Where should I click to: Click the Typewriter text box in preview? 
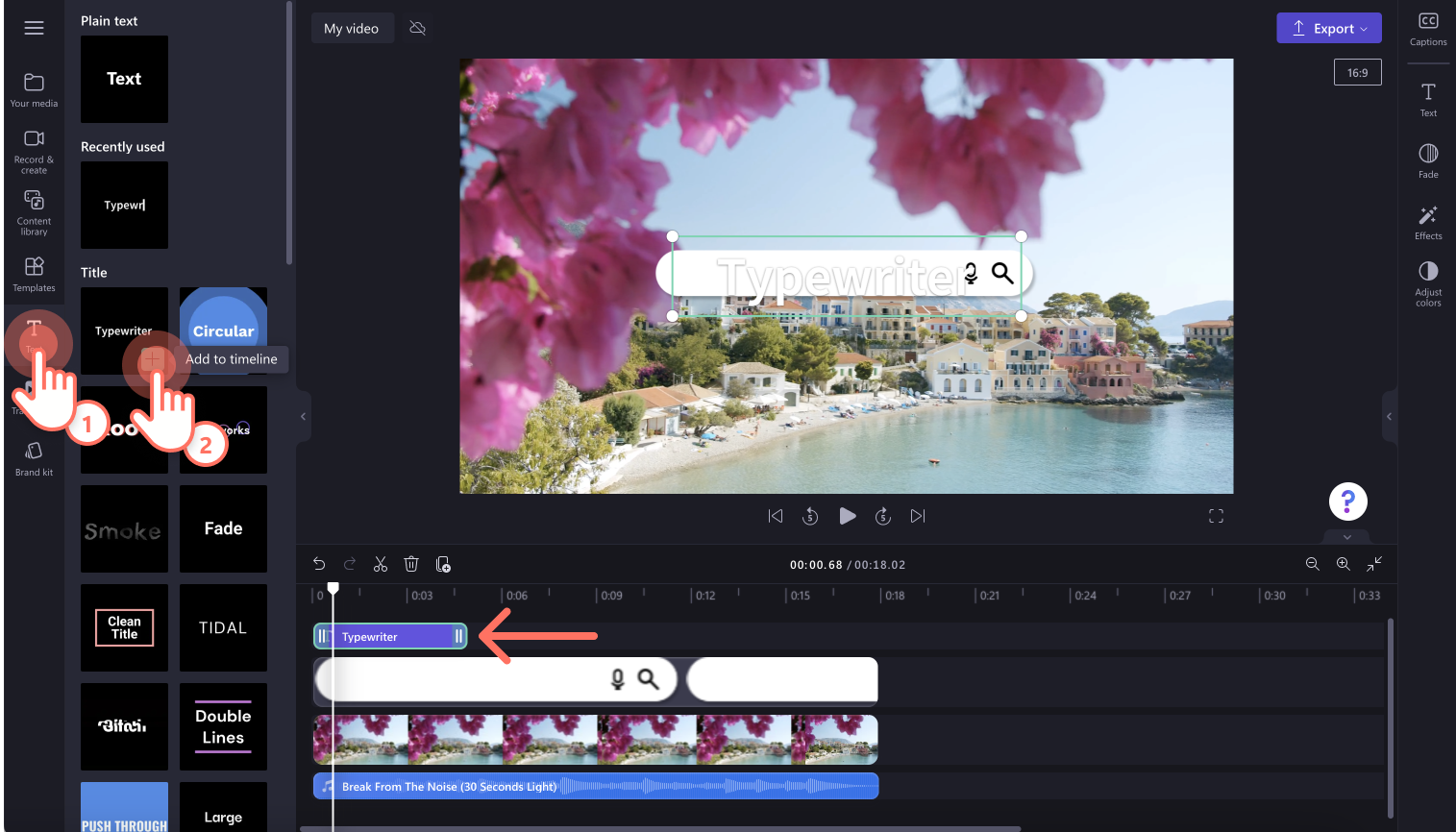click(x=846, y=276)
